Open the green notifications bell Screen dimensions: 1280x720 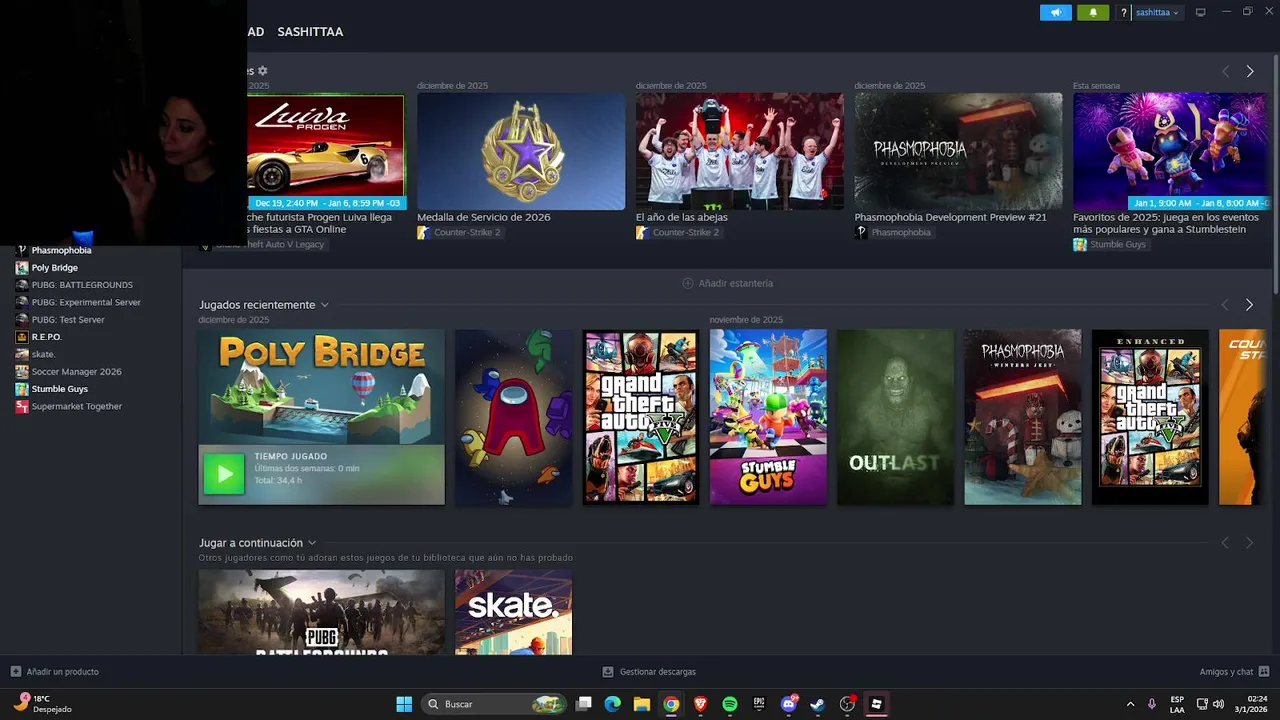(1093, 12)
